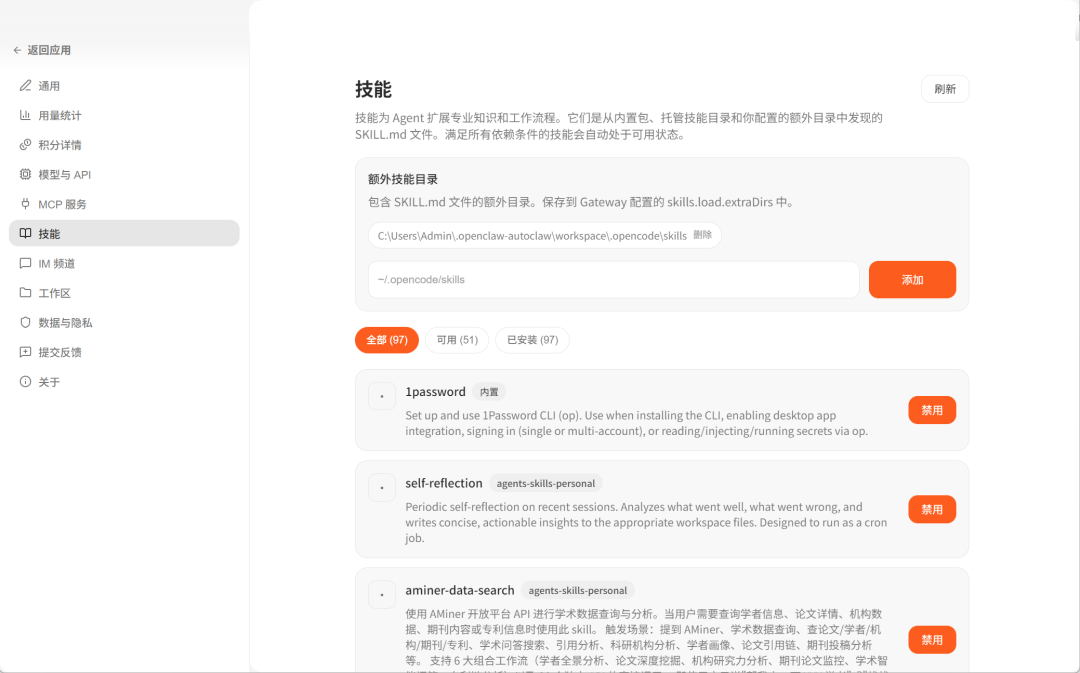
Task: Select the 全部 (97) filter tab
Action: (x=386, y=340)
